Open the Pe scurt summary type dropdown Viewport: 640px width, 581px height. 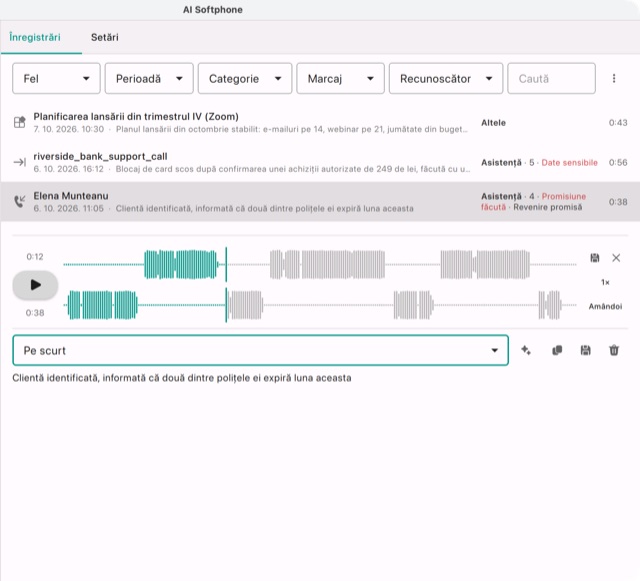[260, 350]
